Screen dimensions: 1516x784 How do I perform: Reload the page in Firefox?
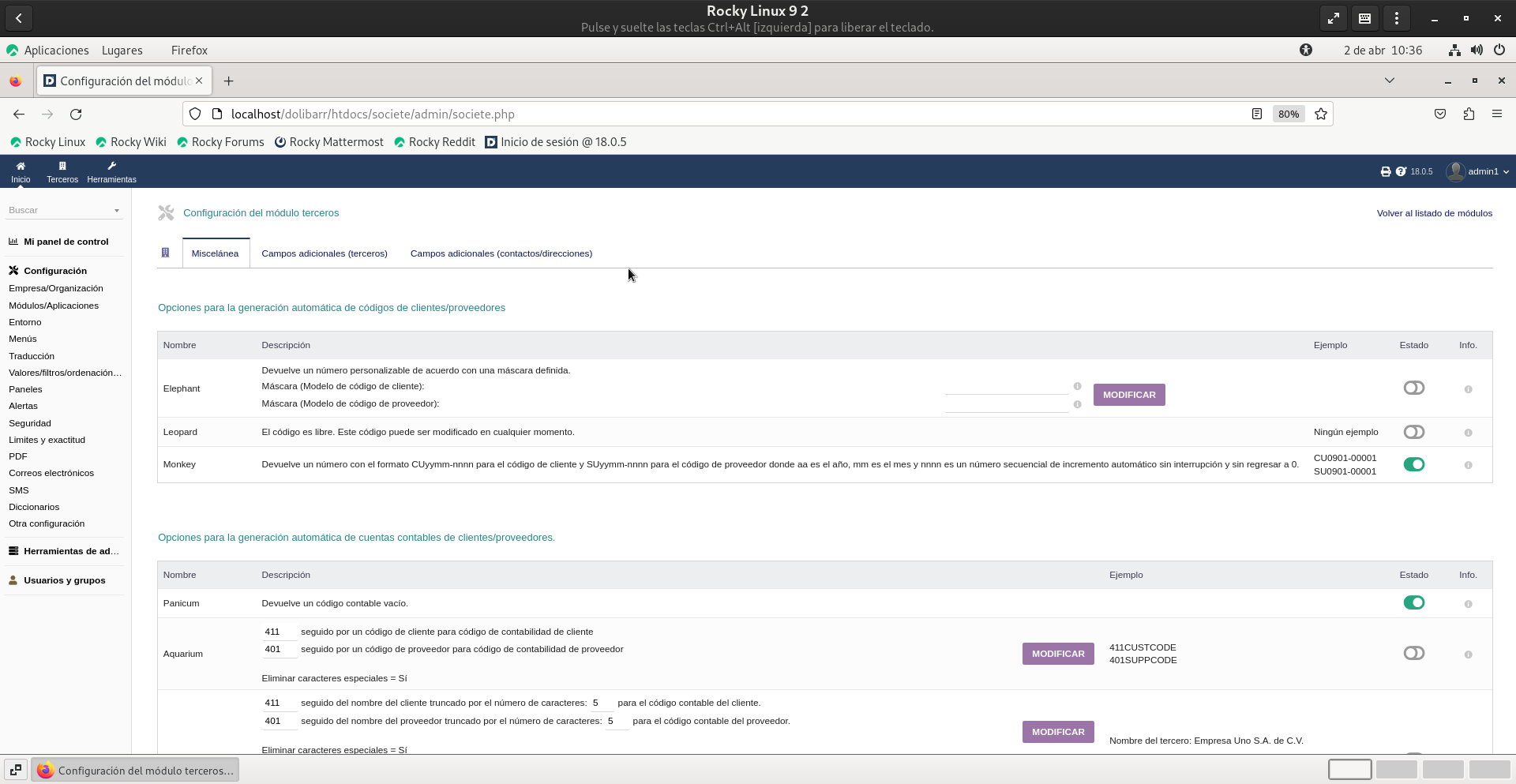pyautogui.click(x=76, y=114)
